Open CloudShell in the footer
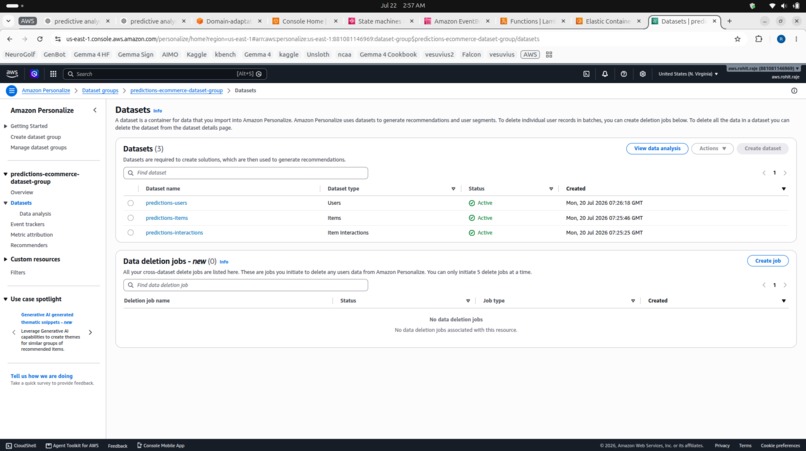Screen dimensions: 806x451 [21, 445]
